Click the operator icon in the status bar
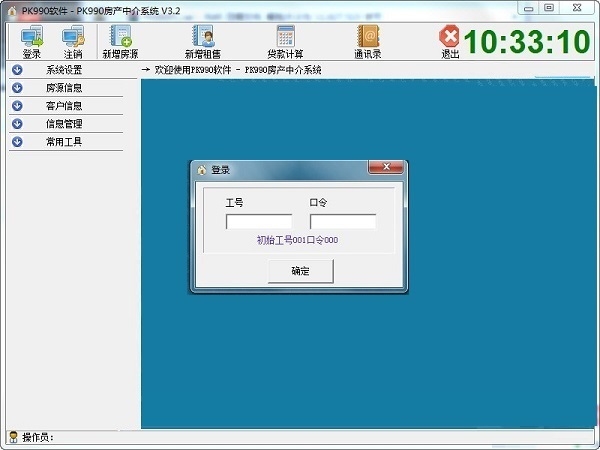Image resolution: width=600 pixels, height=450 pixels. (x=13, y=437)
